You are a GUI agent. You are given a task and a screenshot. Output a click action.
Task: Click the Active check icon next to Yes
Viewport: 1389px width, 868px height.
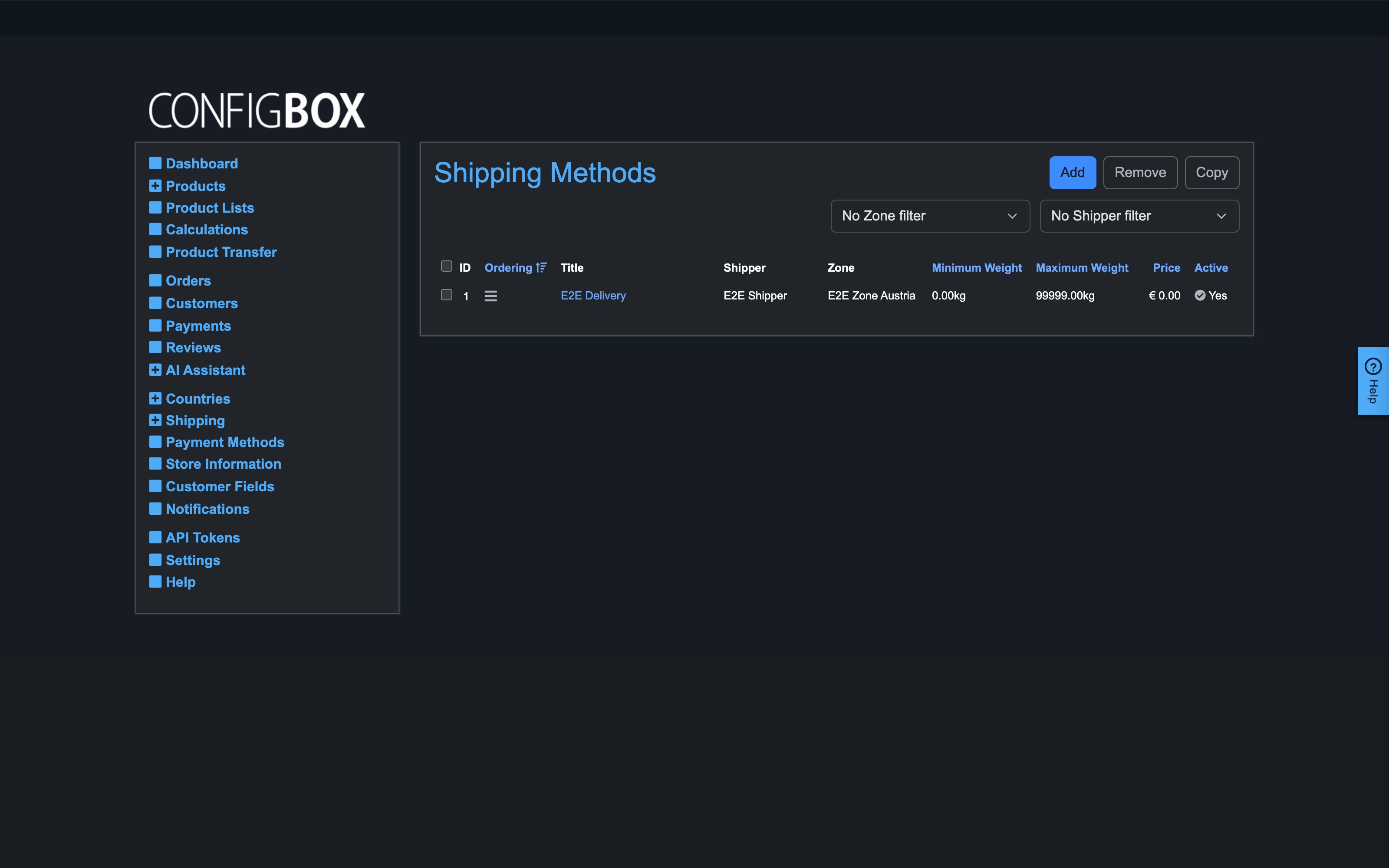point(1200,296)
